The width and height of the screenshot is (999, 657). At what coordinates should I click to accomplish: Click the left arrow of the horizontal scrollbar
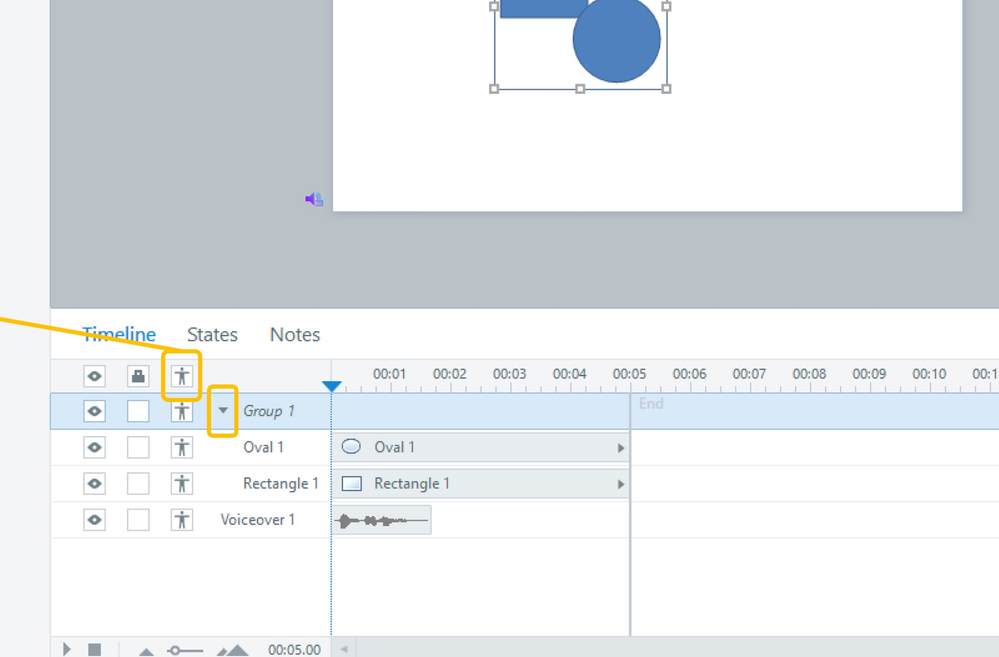point(344,649)
